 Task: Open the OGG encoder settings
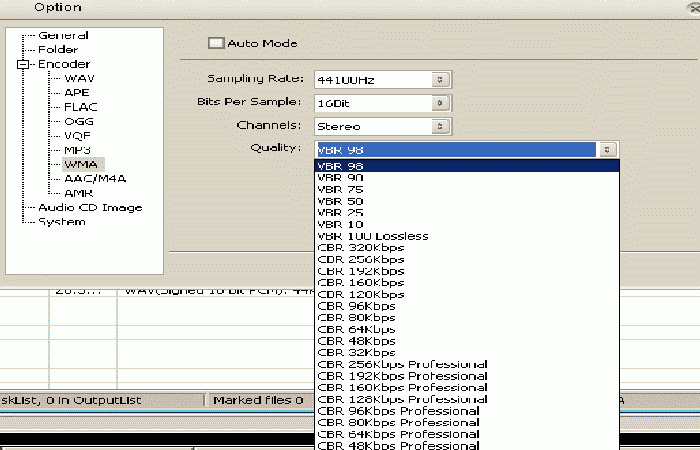tap(79, 120)
